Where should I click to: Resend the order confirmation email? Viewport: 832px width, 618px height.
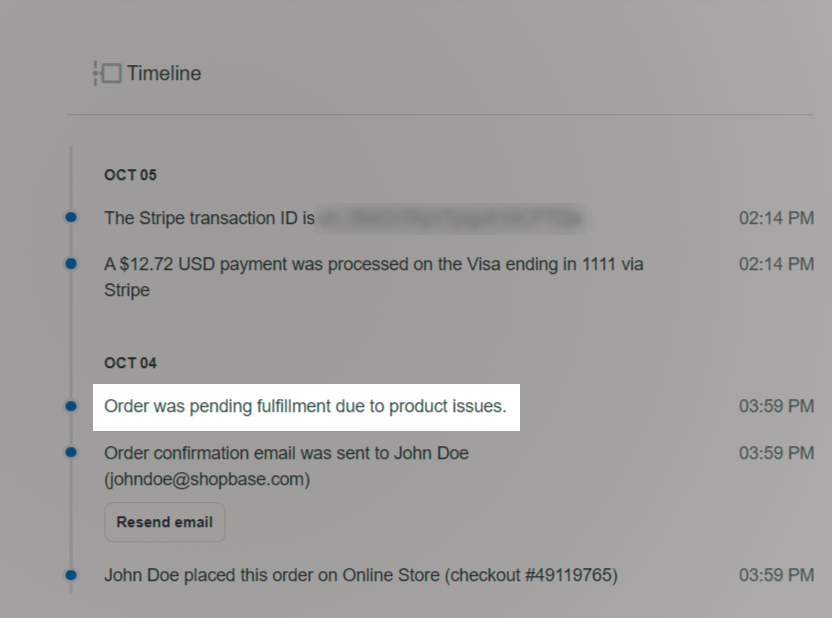click(x=164, y=522)
